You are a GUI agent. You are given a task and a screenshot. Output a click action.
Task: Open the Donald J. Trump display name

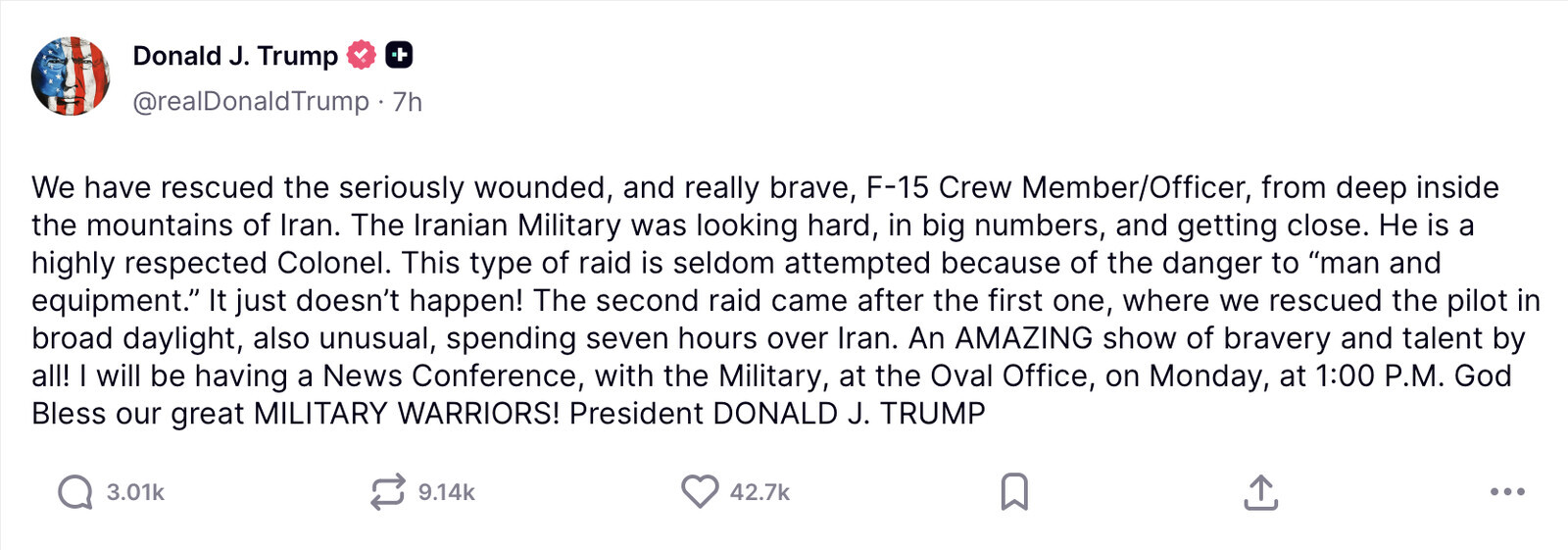point(235,56)
